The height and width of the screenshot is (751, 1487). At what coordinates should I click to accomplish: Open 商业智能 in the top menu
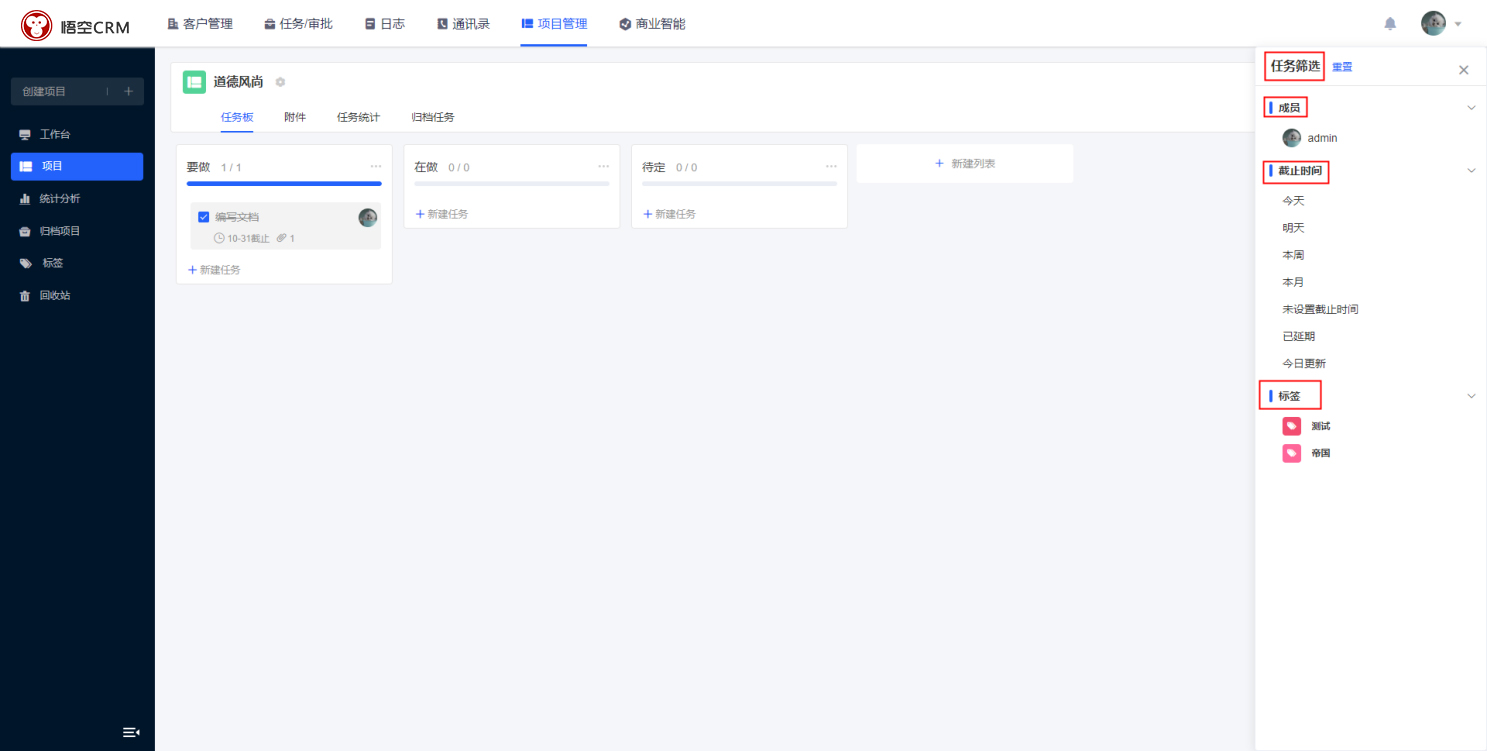click(652, 24)
